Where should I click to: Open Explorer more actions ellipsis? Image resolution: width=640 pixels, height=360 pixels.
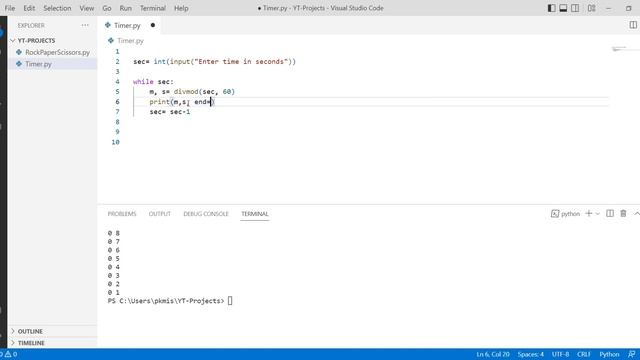(x=85, y=25)
